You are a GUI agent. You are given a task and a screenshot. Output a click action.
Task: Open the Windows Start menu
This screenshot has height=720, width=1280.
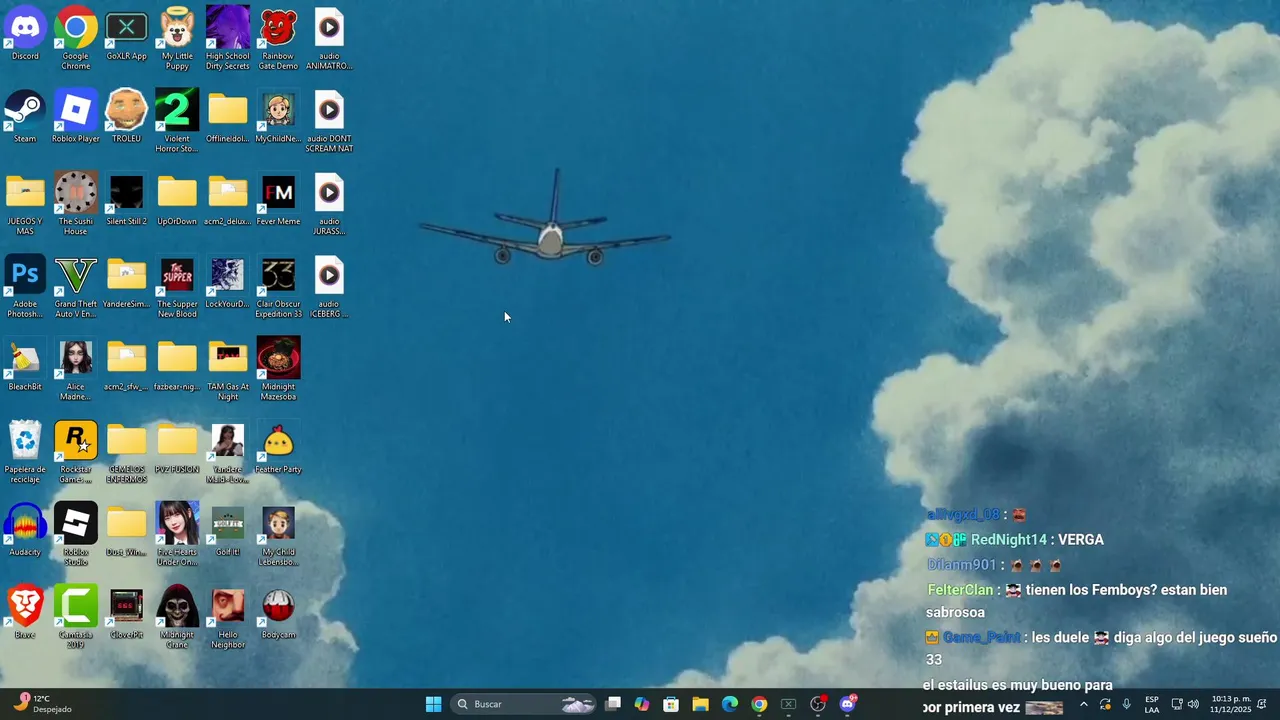click(433, 704)
